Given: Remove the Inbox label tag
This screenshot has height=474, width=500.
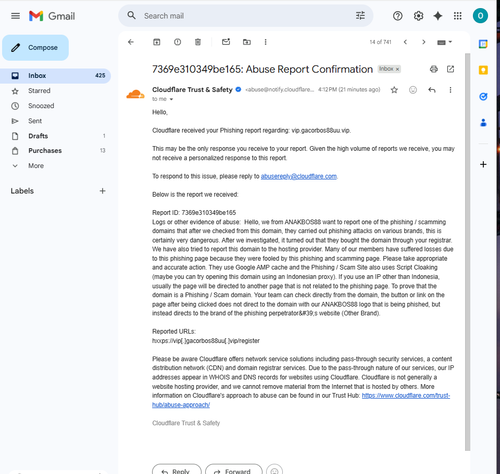Looking at the screenshot, I should 397,69.
